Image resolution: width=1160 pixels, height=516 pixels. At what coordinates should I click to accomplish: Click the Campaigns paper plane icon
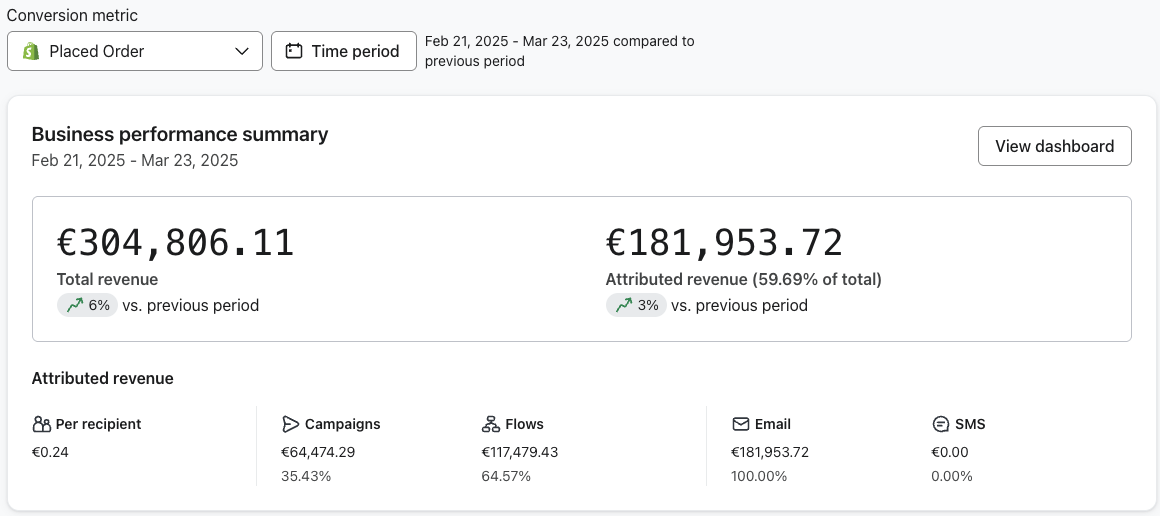pos(290,424)
